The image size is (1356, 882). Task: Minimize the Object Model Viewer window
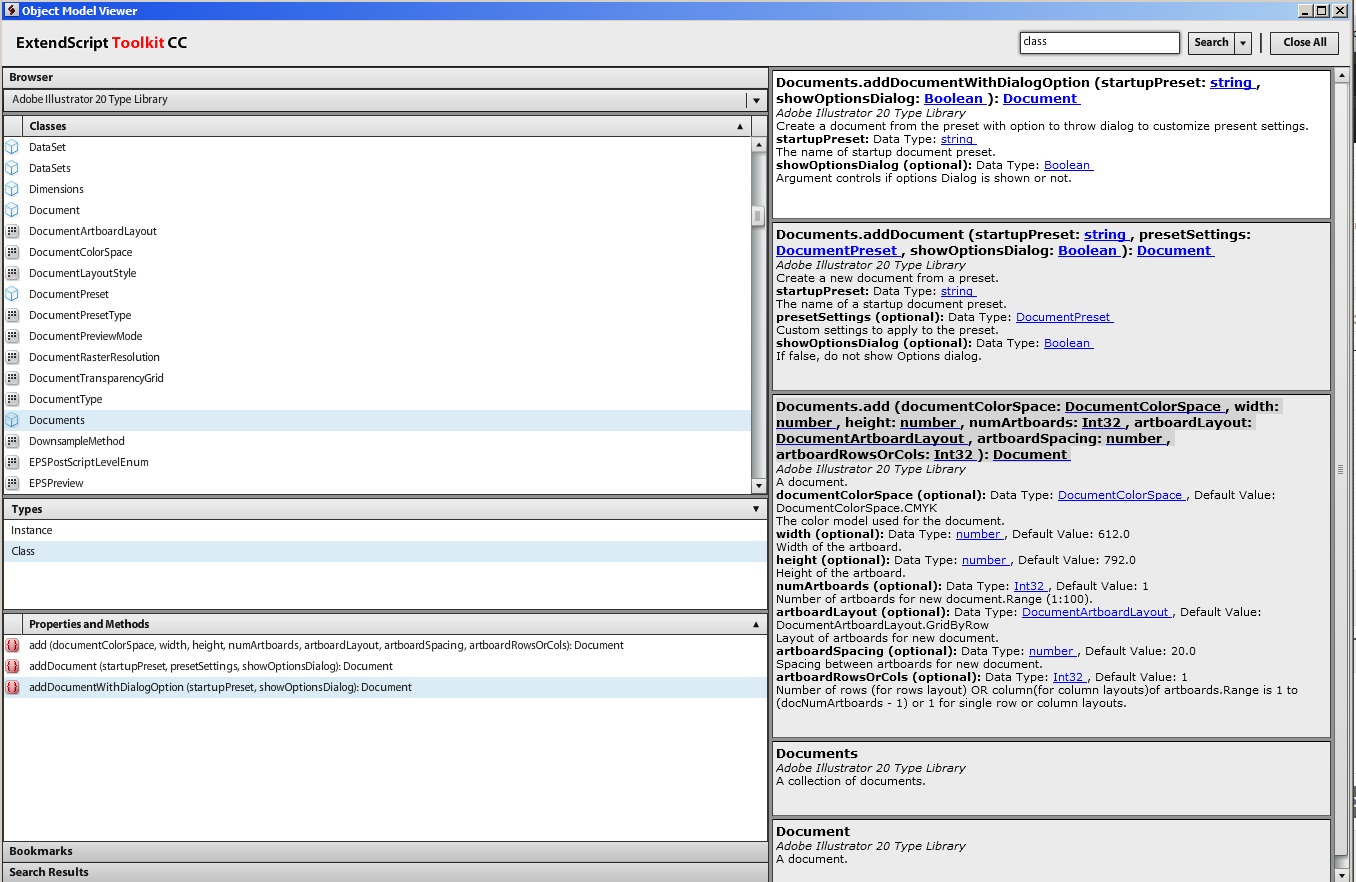point(1305,11)
